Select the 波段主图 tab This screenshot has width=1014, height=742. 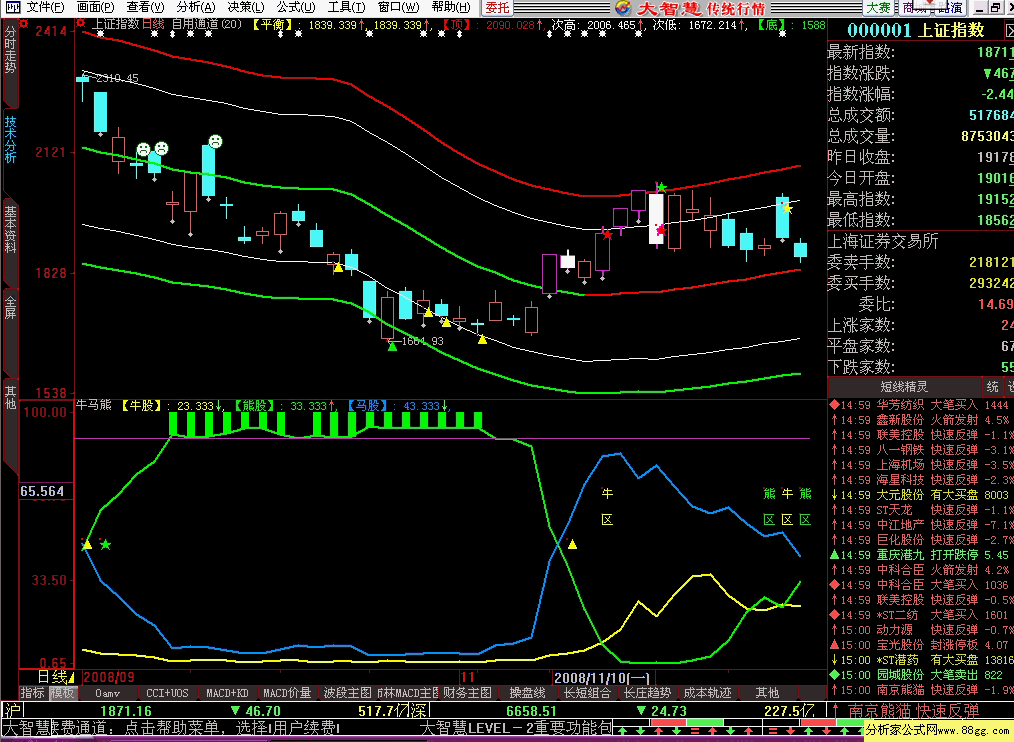pos(347,693)
